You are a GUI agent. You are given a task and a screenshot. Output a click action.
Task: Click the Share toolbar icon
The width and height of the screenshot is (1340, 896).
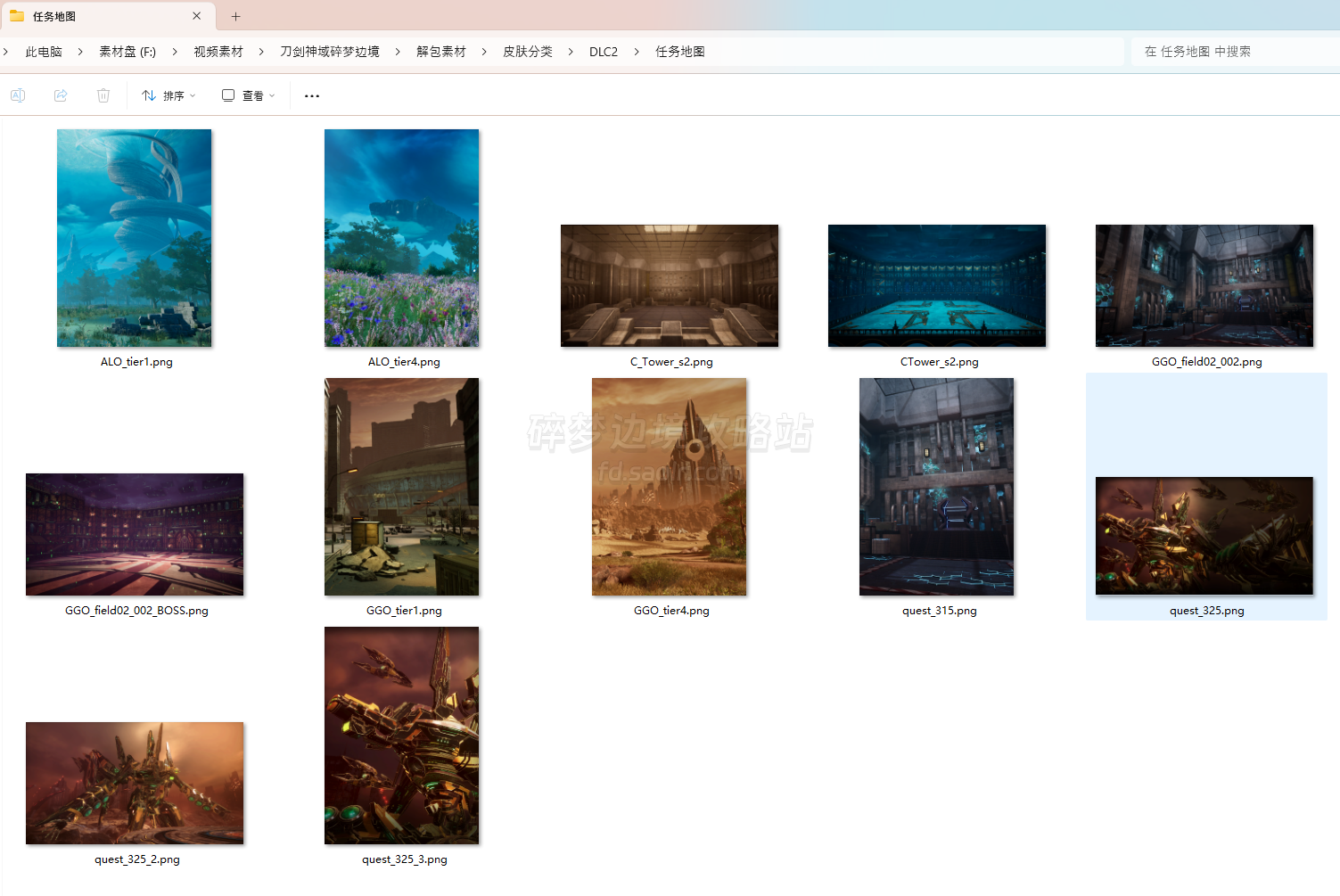61,95
